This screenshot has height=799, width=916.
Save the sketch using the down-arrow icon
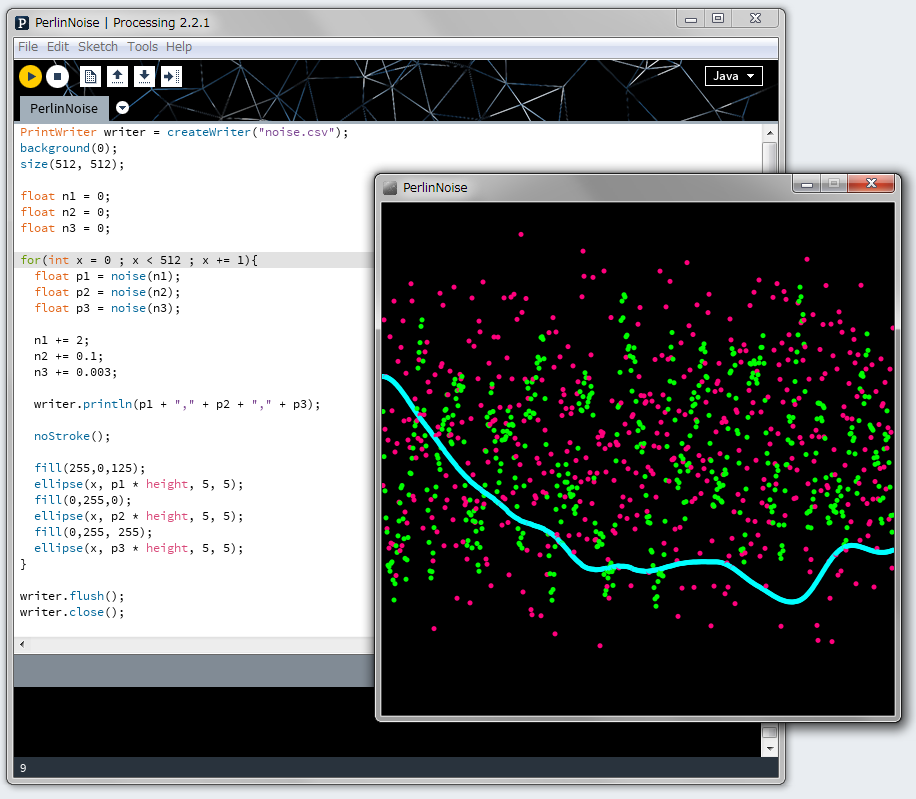[144, 76]
